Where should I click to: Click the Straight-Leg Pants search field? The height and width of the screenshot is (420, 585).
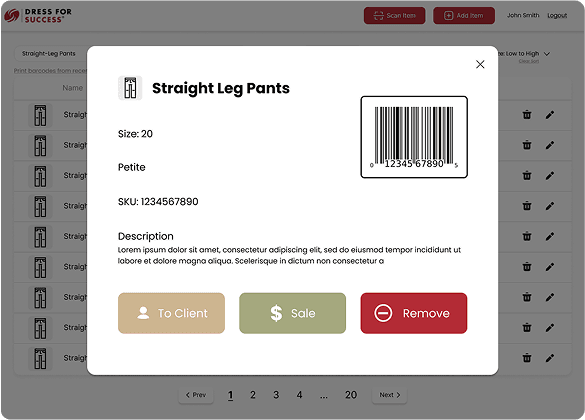[51, 54]
